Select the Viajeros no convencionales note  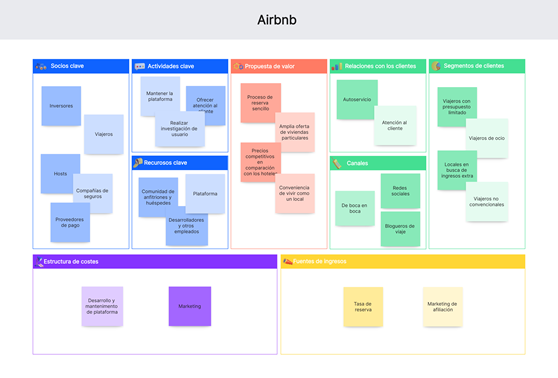487,202
